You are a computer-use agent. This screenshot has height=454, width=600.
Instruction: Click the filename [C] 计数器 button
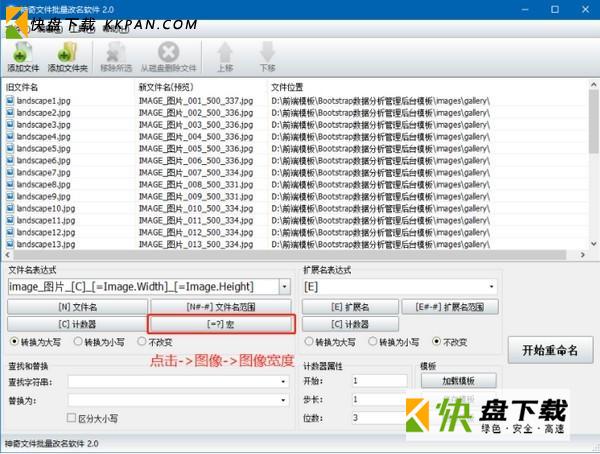pos(77,324)
